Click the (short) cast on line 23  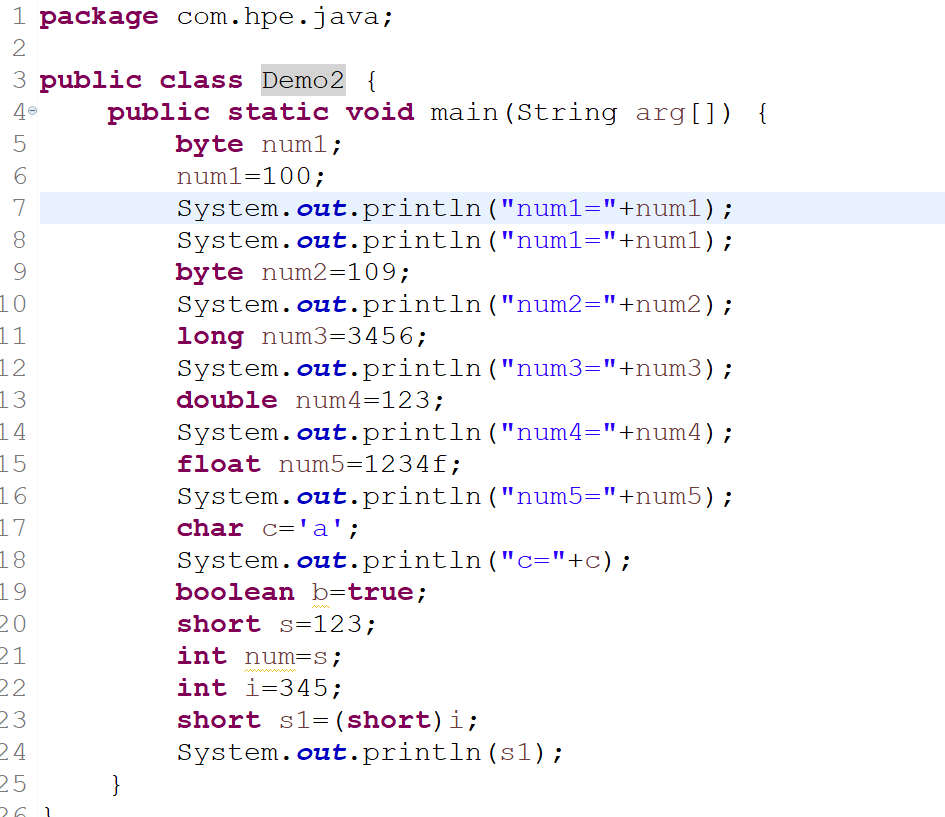tap(389, 720)
